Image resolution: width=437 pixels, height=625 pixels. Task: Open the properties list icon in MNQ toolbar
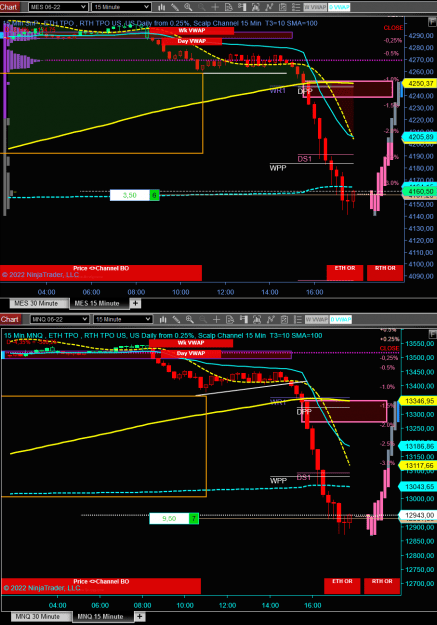[297, 319]
